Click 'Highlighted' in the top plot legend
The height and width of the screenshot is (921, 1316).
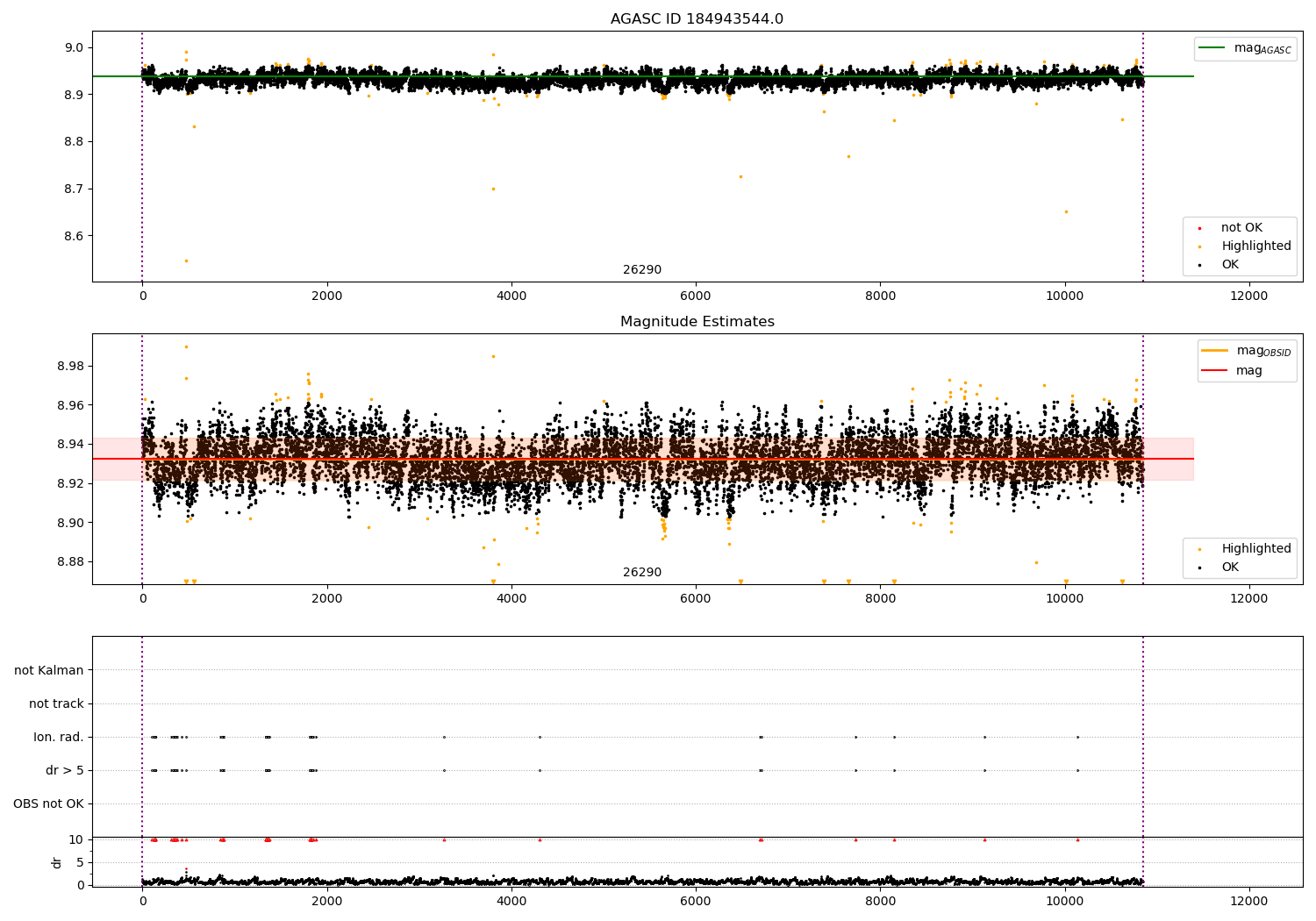pyautogui.click(x=1246, y=246)
